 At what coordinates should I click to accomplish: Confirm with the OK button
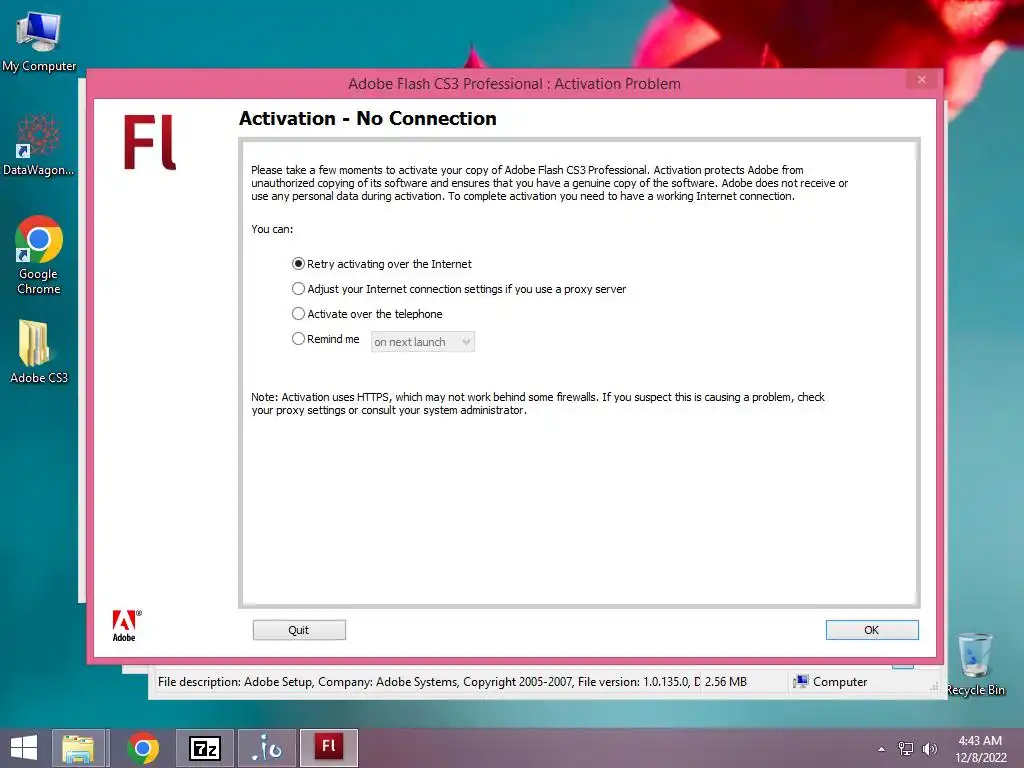point(872,630)
